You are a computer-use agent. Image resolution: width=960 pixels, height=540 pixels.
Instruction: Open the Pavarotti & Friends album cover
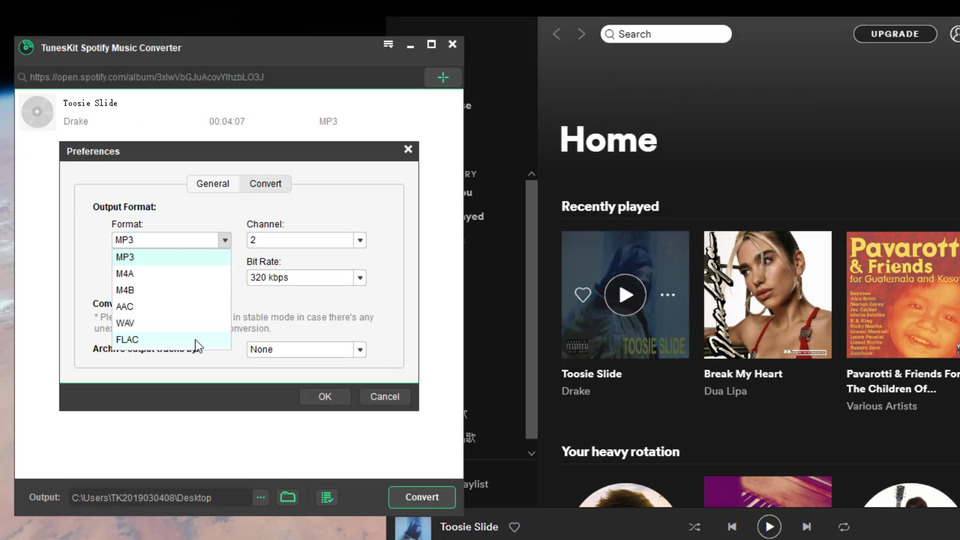903,294
